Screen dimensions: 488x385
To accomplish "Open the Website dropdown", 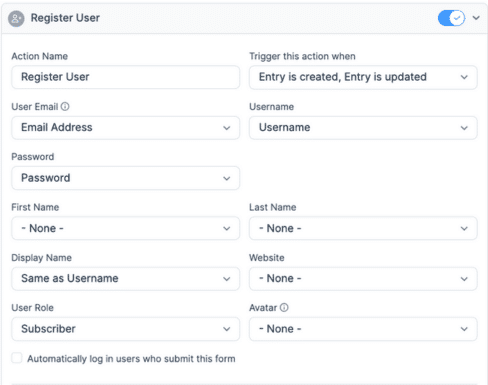I will (363, 279).
